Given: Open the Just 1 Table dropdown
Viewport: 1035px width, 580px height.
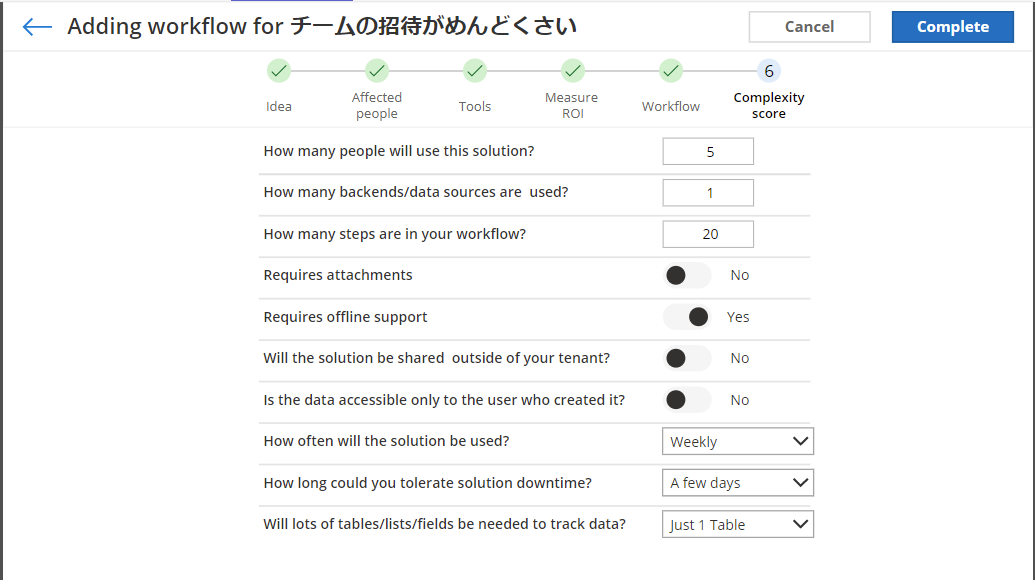Looking at the screenshot, I should pyautogui.click(x=738, y=525).
